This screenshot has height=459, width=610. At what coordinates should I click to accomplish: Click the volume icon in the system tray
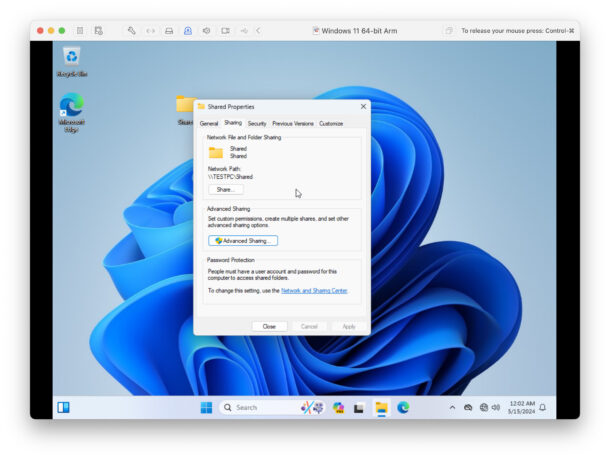pos(497,408)
